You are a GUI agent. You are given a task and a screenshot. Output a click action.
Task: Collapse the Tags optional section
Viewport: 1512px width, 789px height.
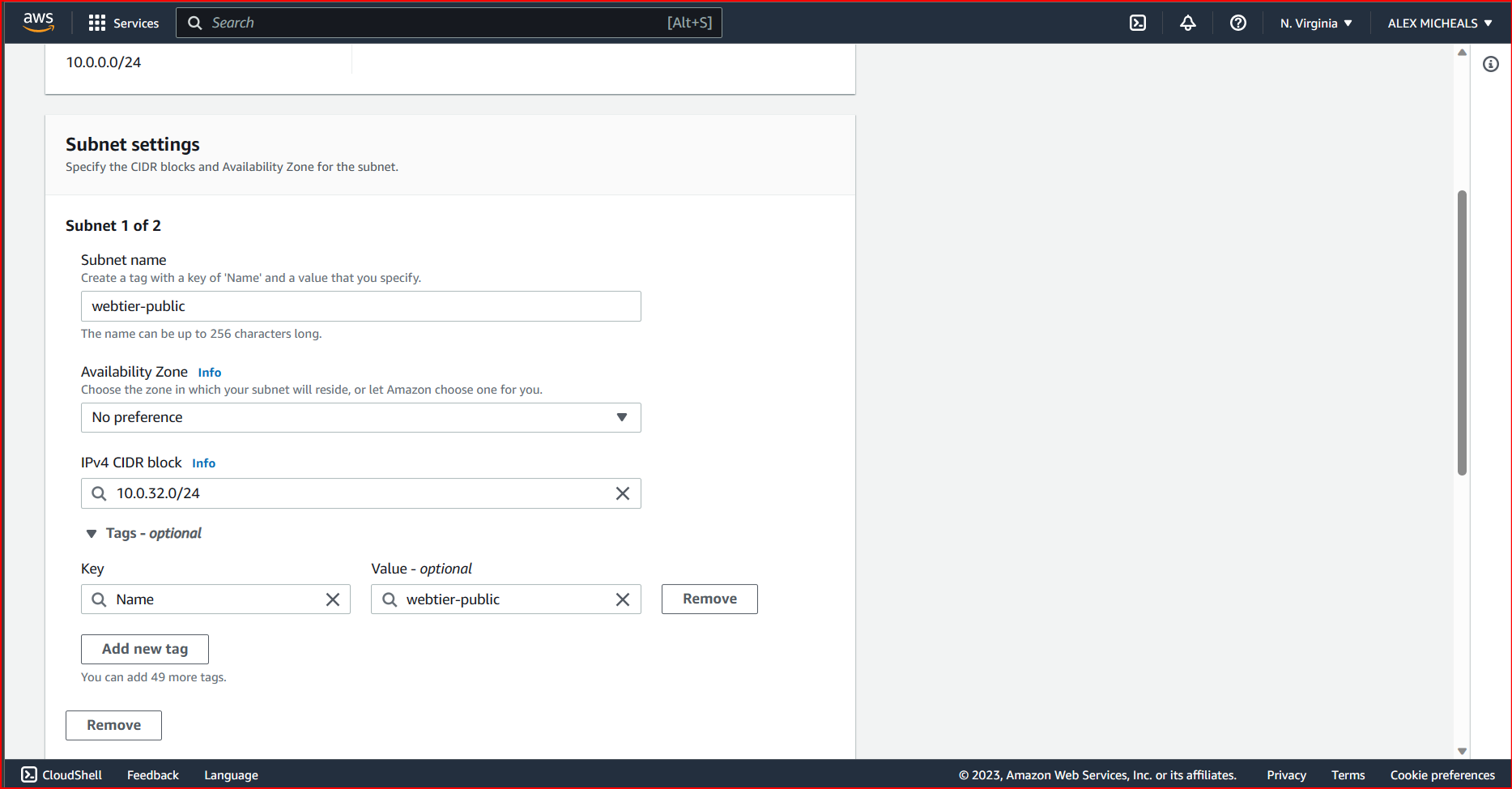click(x=92, y=533)
